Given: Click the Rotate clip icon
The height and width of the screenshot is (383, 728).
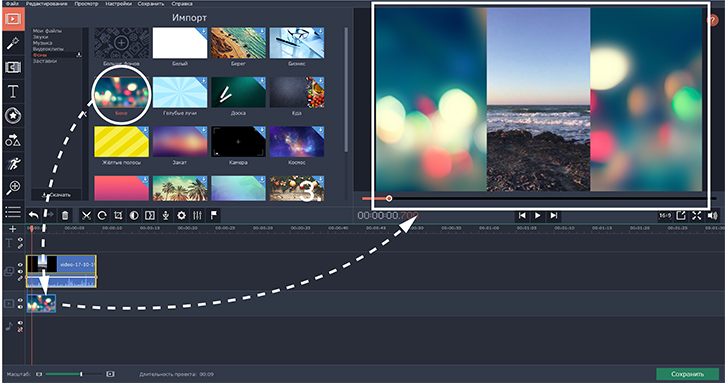Looking at the screenshot, I should coord(102,215).
